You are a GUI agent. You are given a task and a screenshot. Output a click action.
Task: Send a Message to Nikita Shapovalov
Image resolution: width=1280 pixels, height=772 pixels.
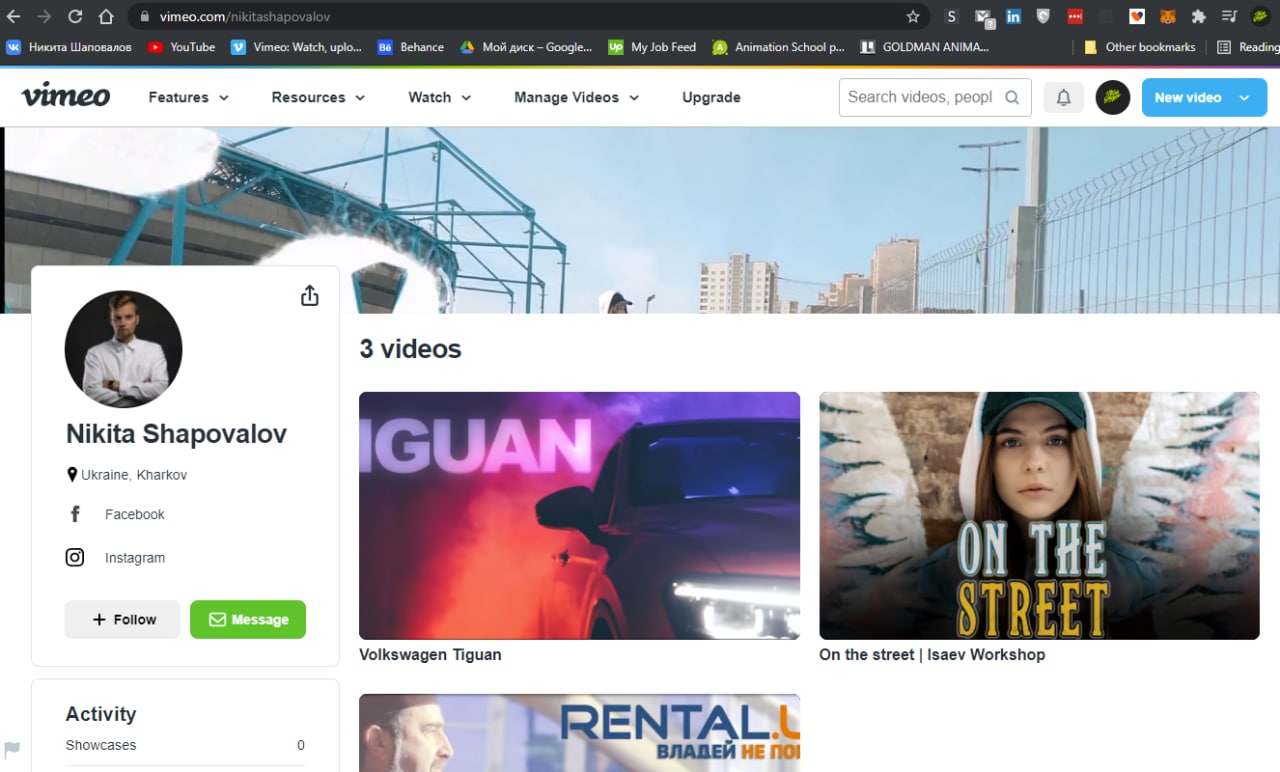tap(248, 619)
